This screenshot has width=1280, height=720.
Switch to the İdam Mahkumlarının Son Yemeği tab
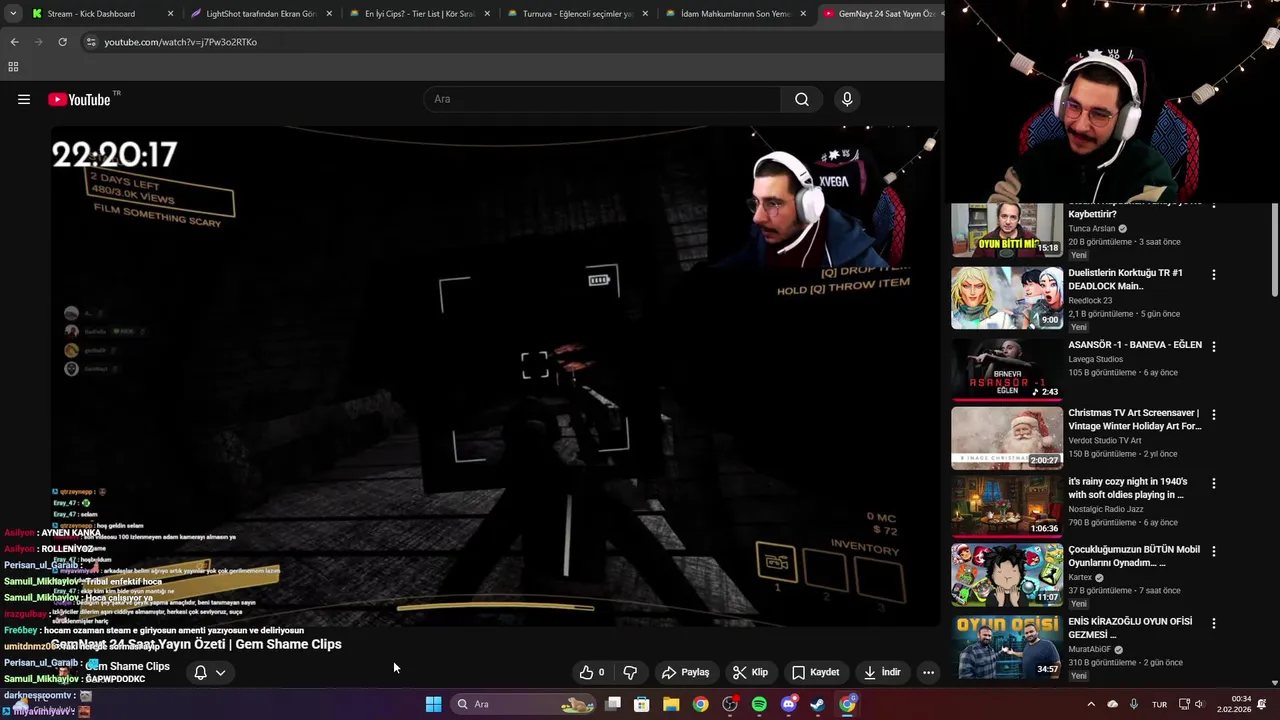(735, 14)
